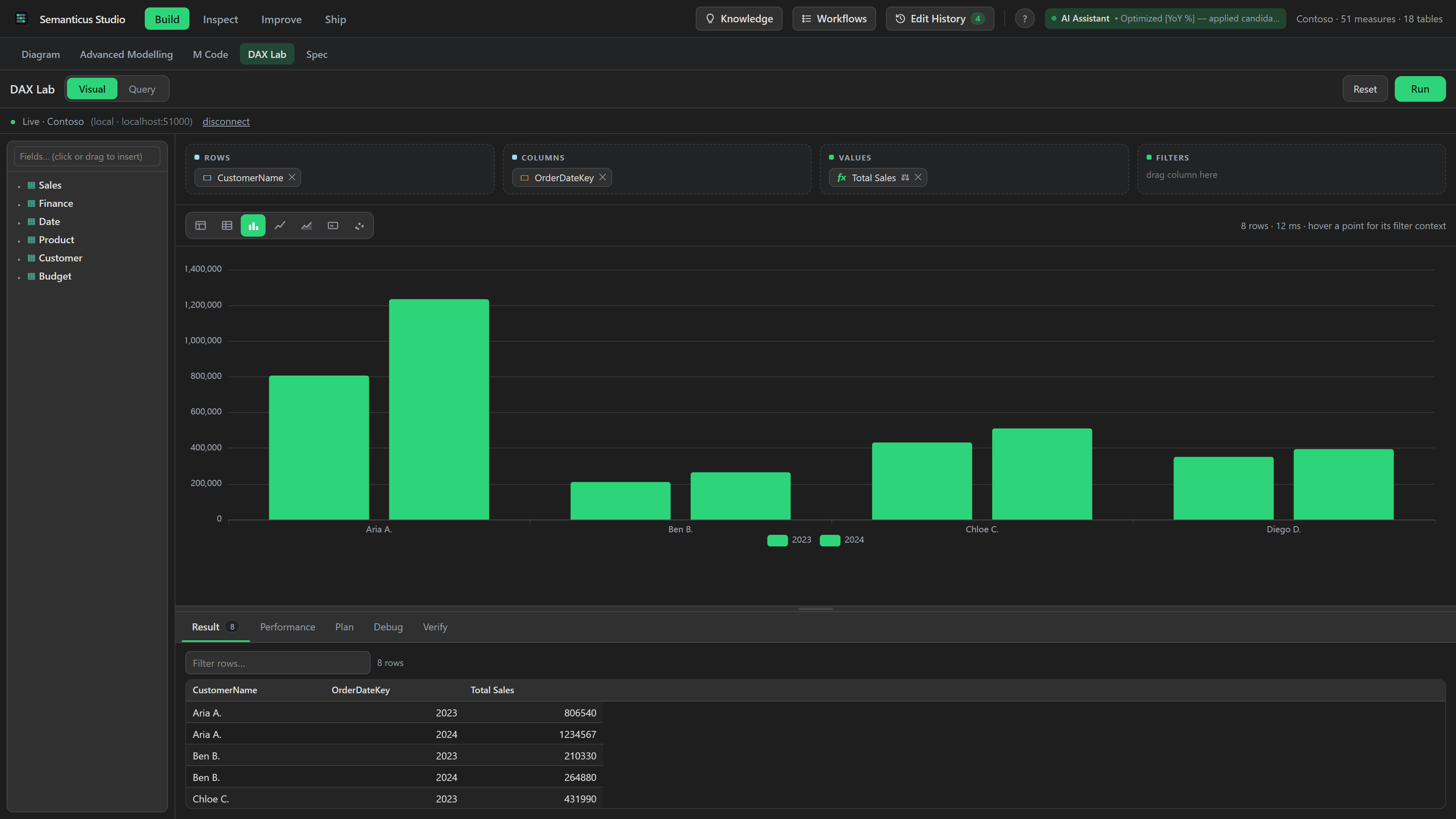Viewport: 1456px width, 819px height.
Task: Click the column icon on OrderDateKey chip
Action: click(x=524, y=177)
